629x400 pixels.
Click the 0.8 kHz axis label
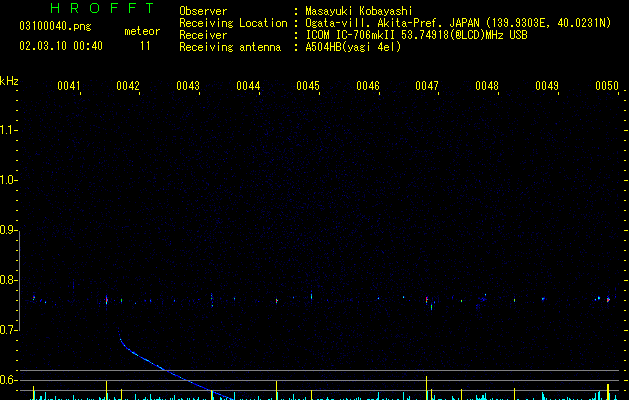coord(7,280)
